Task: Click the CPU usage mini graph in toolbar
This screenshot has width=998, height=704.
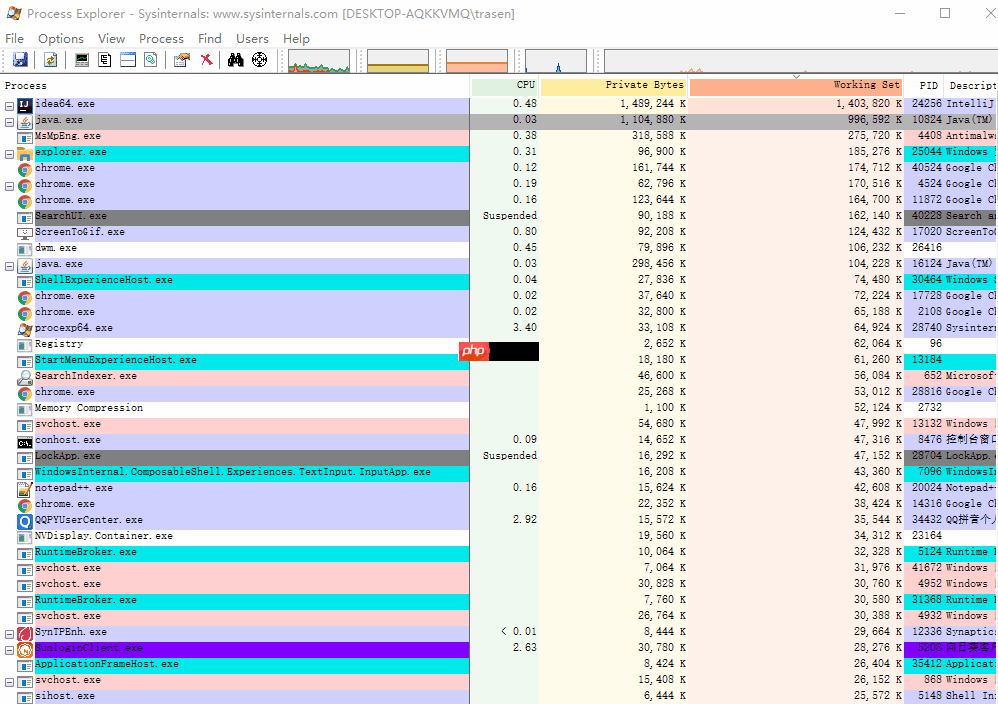Action: (x=319, y=62)
